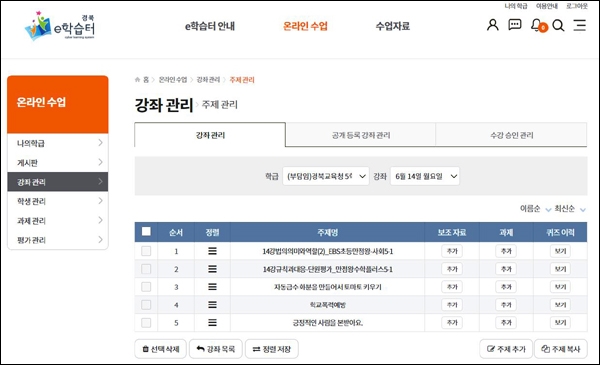The image size is (600, 365).
Task: Check the checkbox for row 2
Action: [146, 269]
